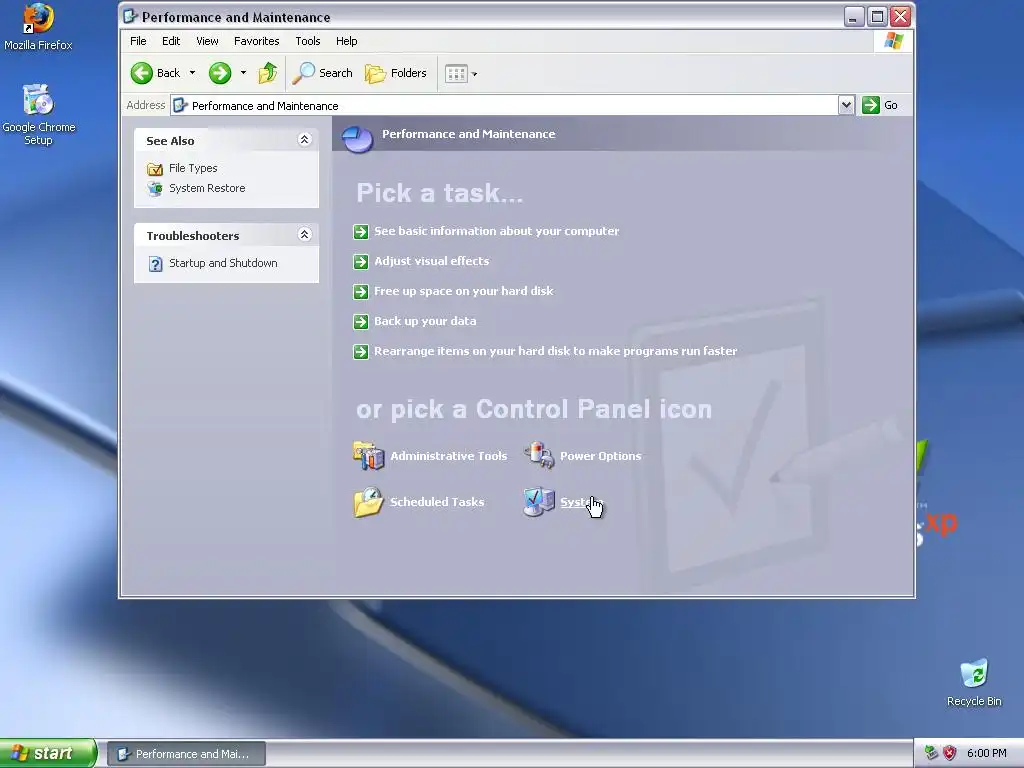The width and height of the screenshot is (1024, 768).
Task: Click the System computer icon
Action: [539, 502]
